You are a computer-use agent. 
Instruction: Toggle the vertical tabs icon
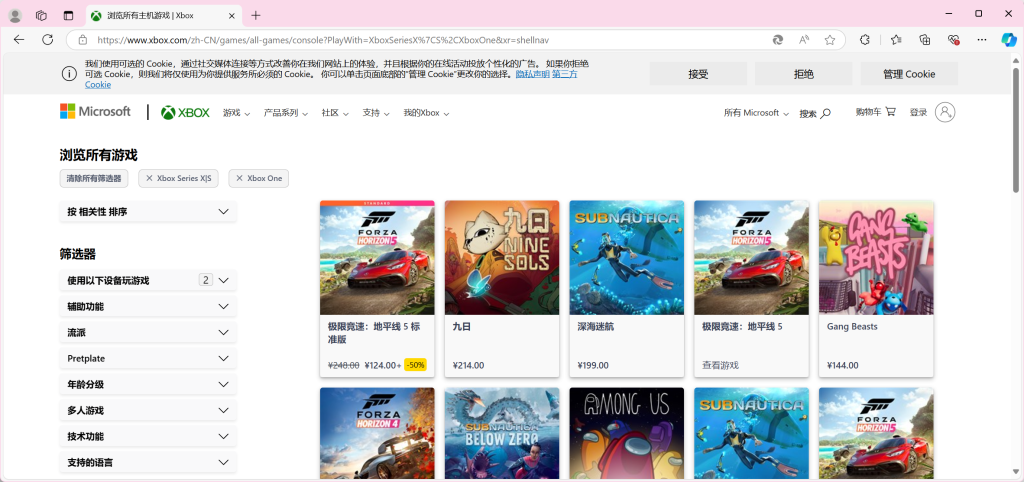69,16
